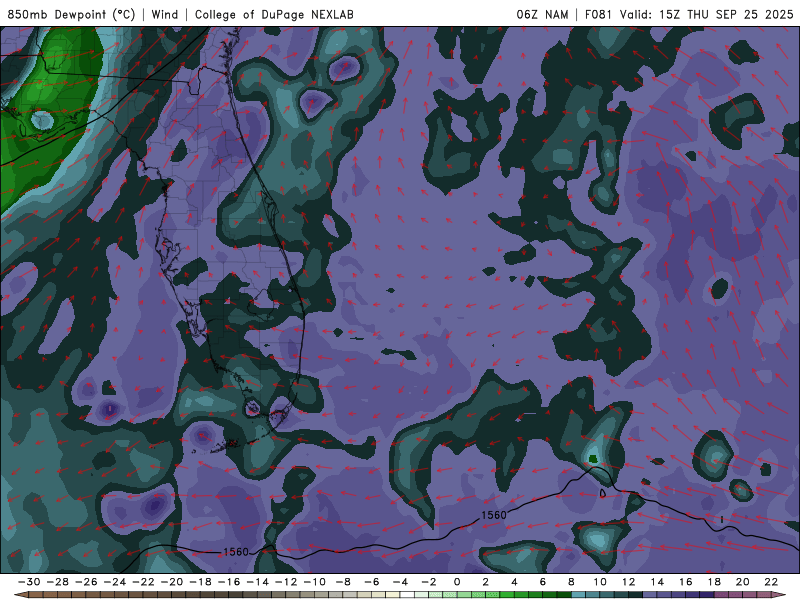
Task: Click the 'Valid: 15Z THU SEP 25 2025' text
Action: (x=707, y=14)
